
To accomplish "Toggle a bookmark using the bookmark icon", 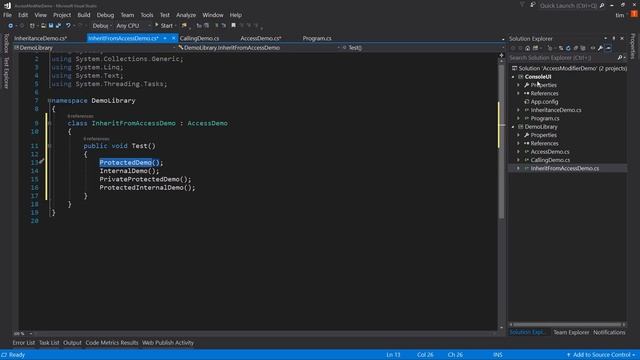I will [233, 26].
